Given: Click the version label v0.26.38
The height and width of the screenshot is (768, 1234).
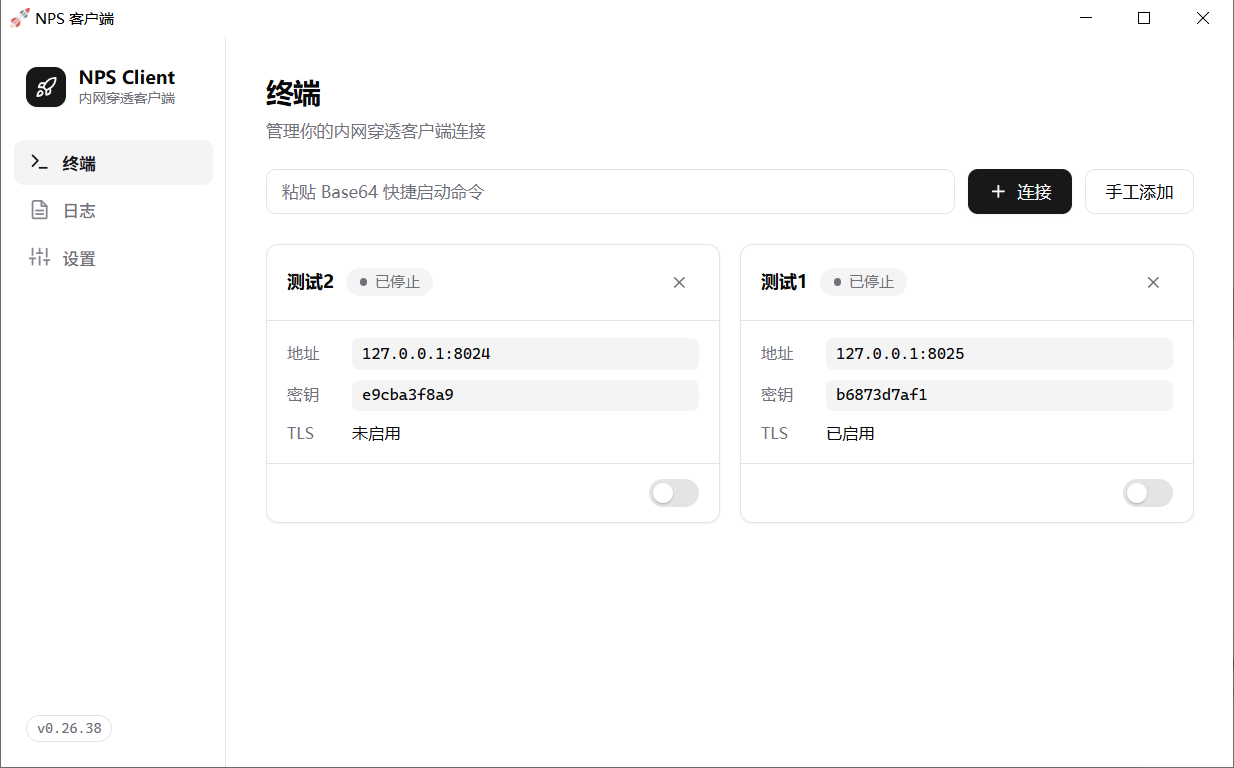Looking at the screenshot, I should pyautogui.click(x=69, y=728).
